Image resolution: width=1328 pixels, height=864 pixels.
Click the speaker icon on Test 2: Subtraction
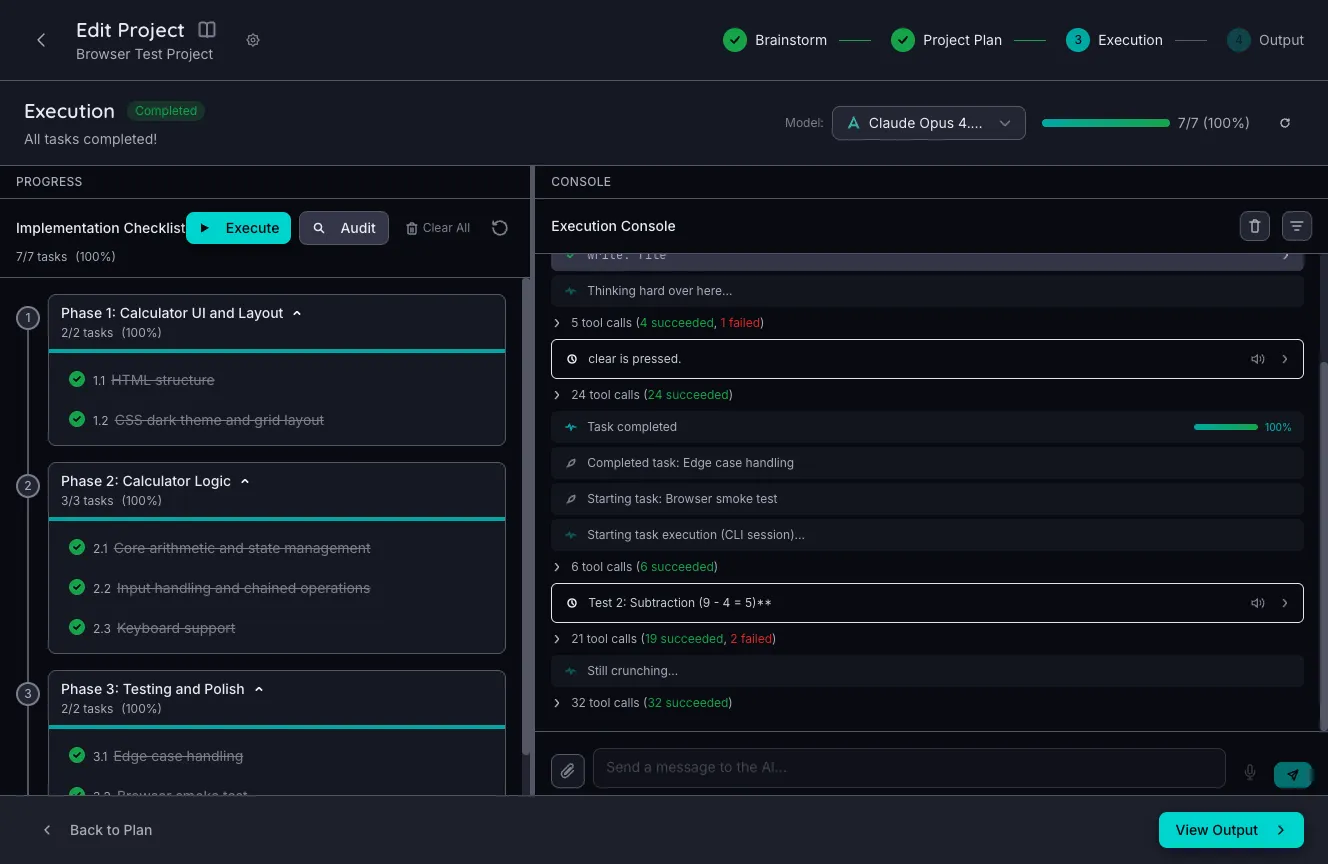click(1257, 603)
